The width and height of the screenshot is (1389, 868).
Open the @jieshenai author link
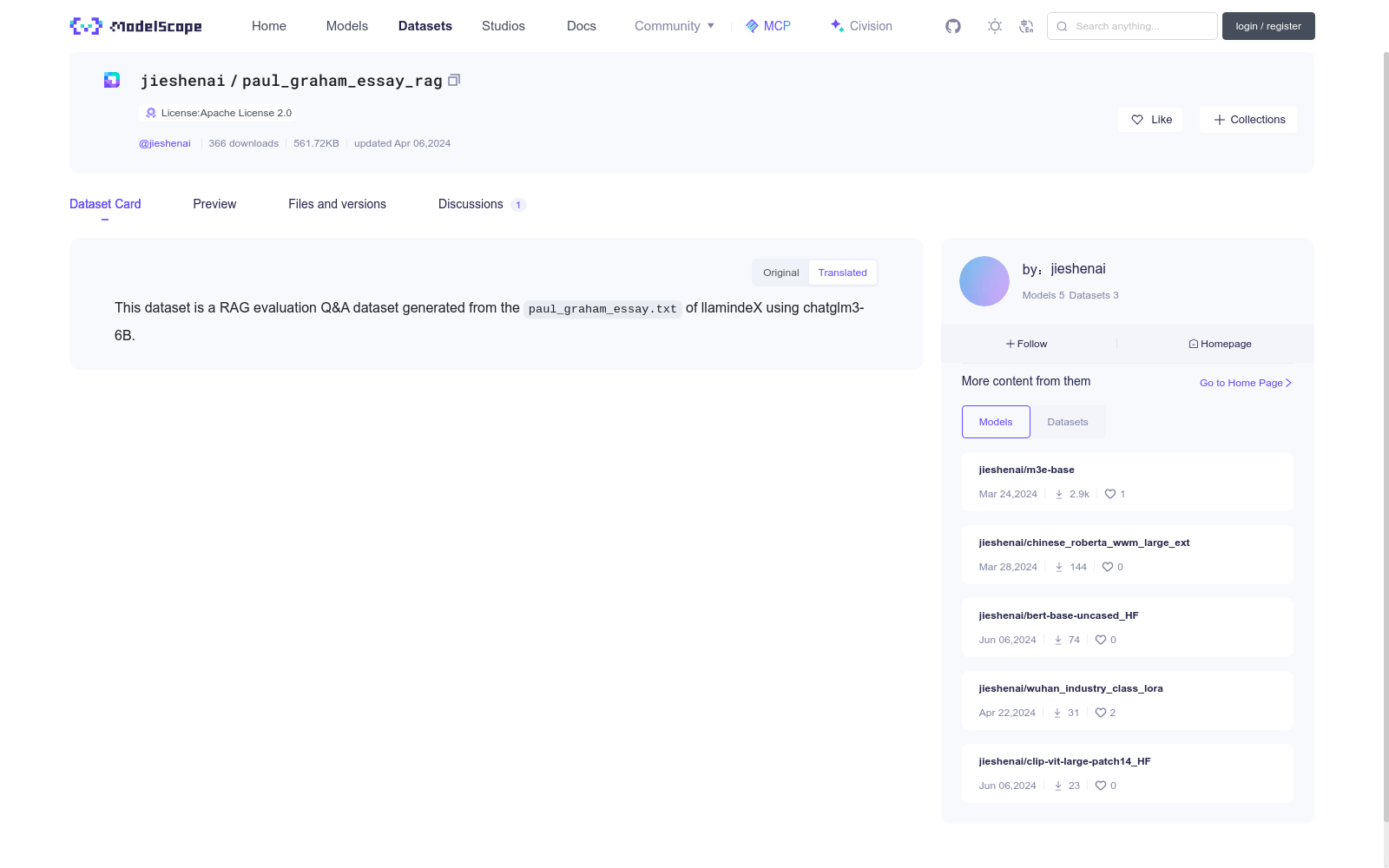coord(165,143)
